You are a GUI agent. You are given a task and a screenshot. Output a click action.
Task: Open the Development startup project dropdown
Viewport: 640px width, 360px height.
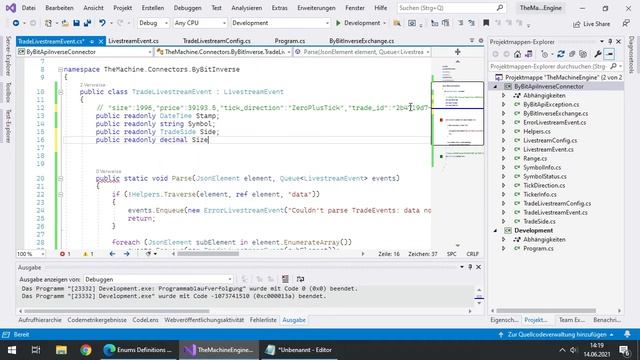coord(280,23)
